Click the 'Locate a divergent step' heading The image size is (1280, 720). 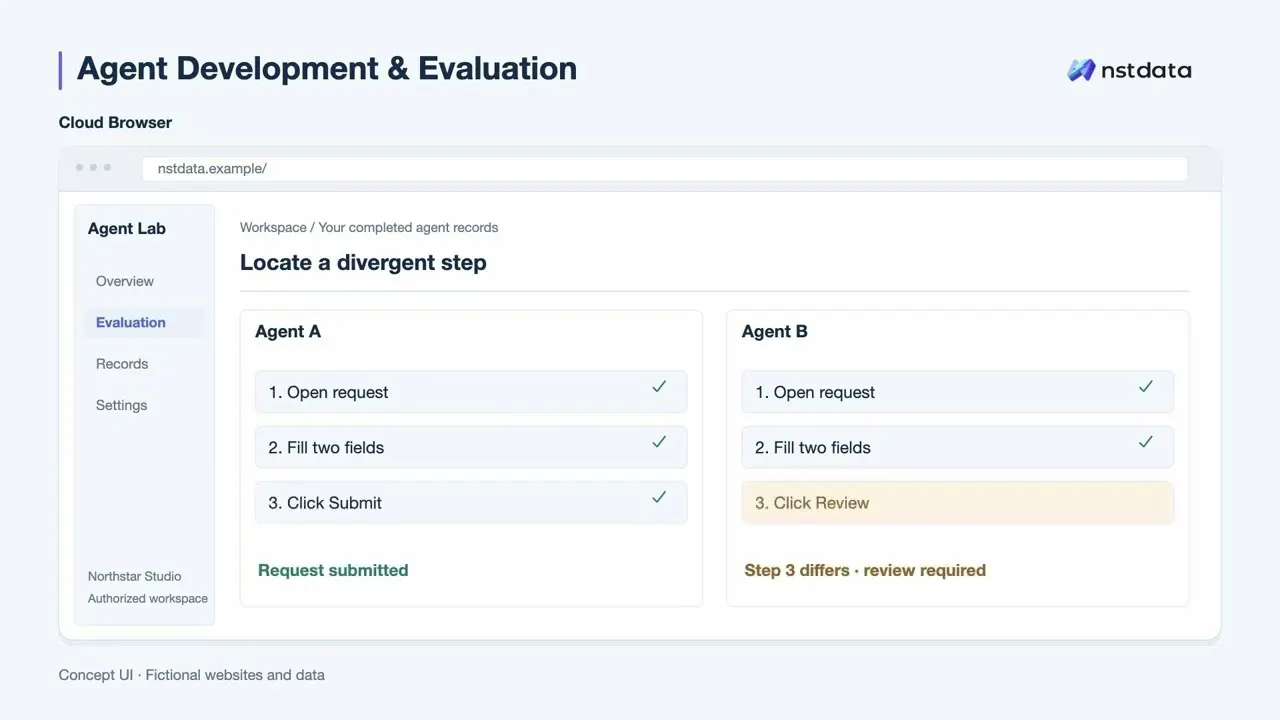click(363, 263)
